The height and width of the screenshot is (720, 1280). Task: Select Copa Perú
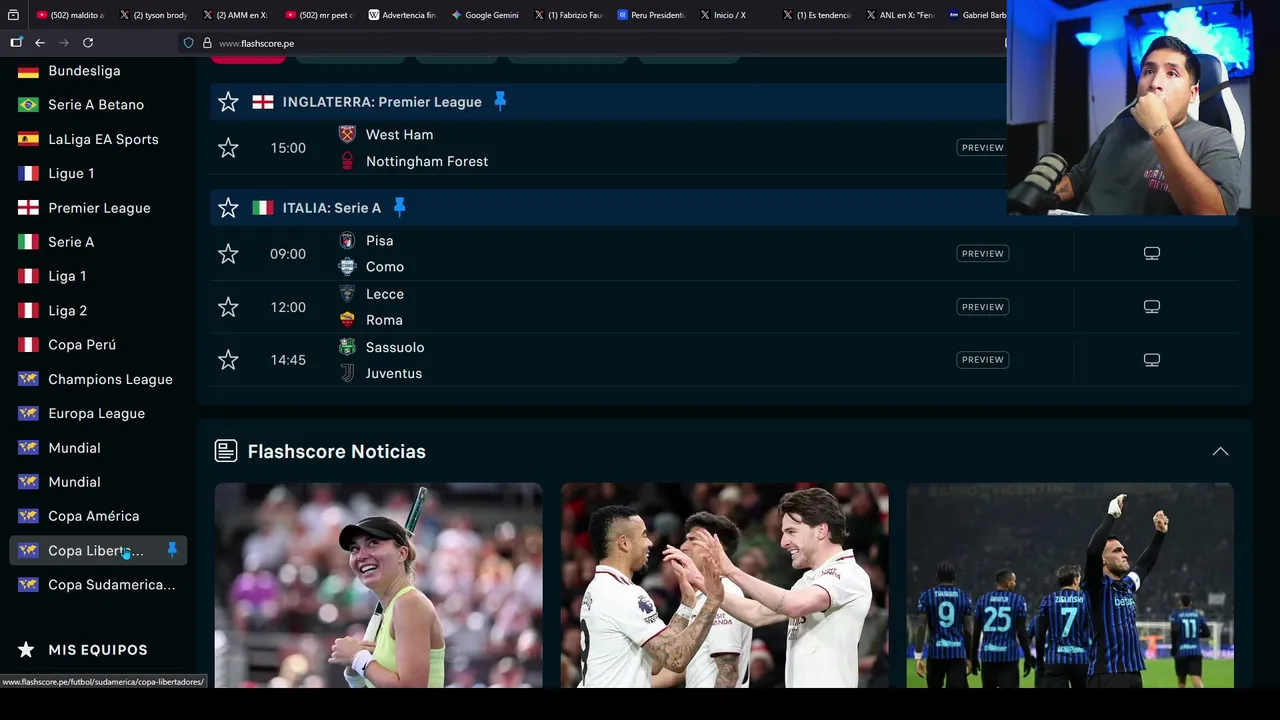coord(82,345)
